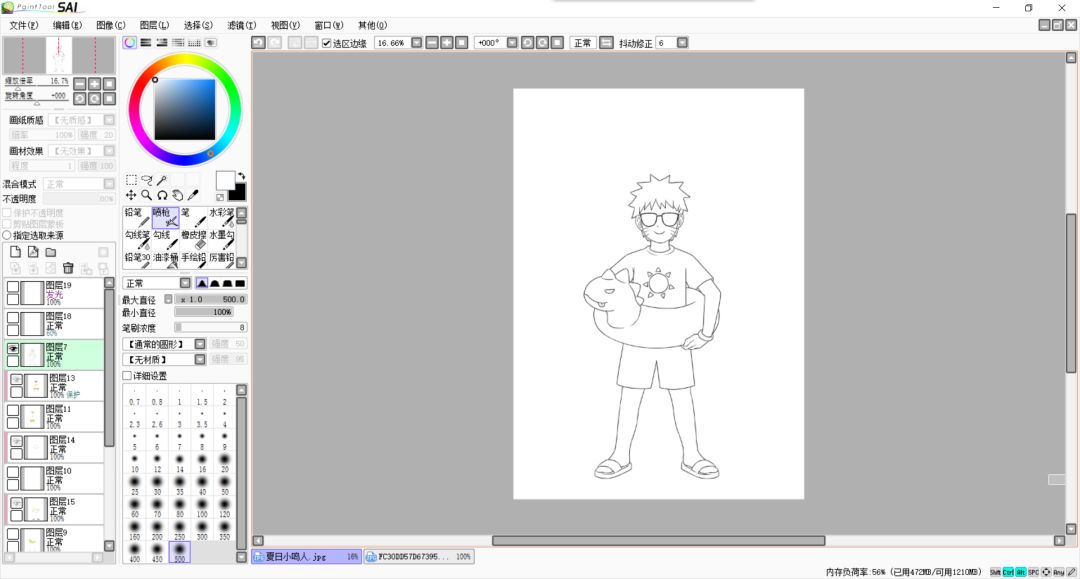Image resolution: width=1080 pixels, height=579 pixels.
Task: Adjust the 笔刷浓度 brush density slider
Action: [210, 328]
